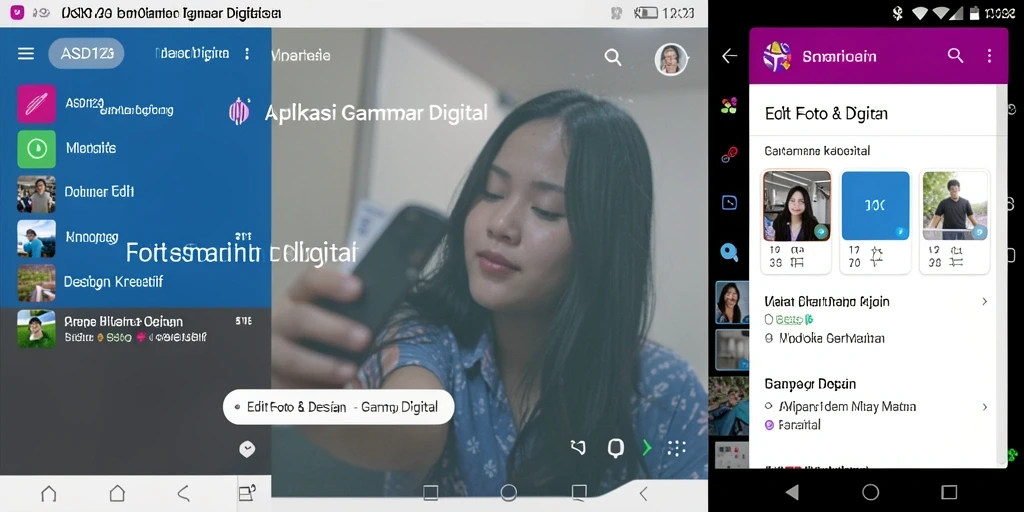Open the pink pencil ASD123 item

click(37, 104)
